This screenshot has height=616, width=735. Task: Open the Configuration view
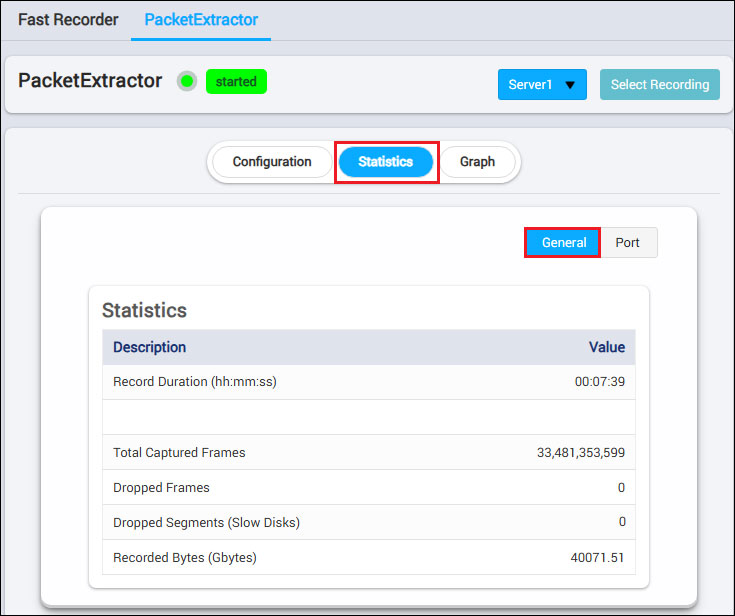click(272, 162)
